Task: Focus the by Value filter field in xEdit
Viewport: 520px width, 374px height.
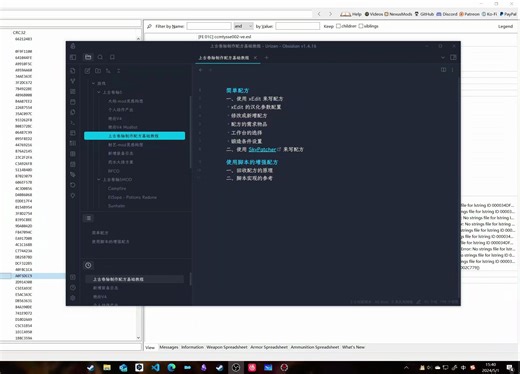Action: [298, 26]
